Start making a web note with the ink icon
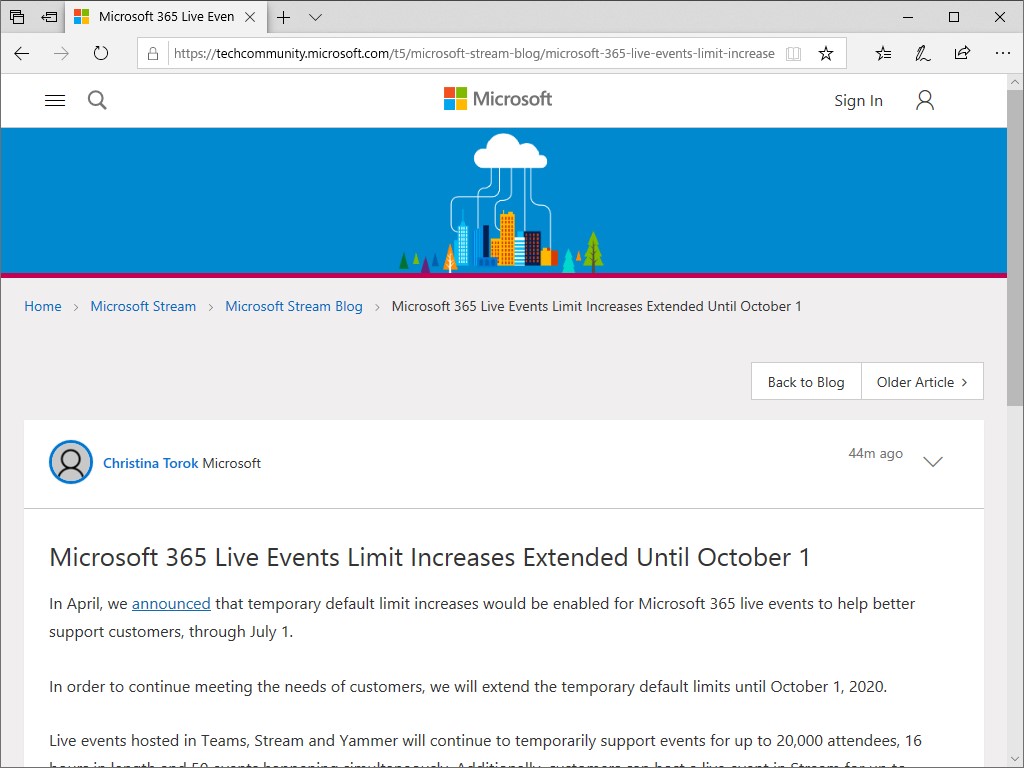 pos(922,53)
